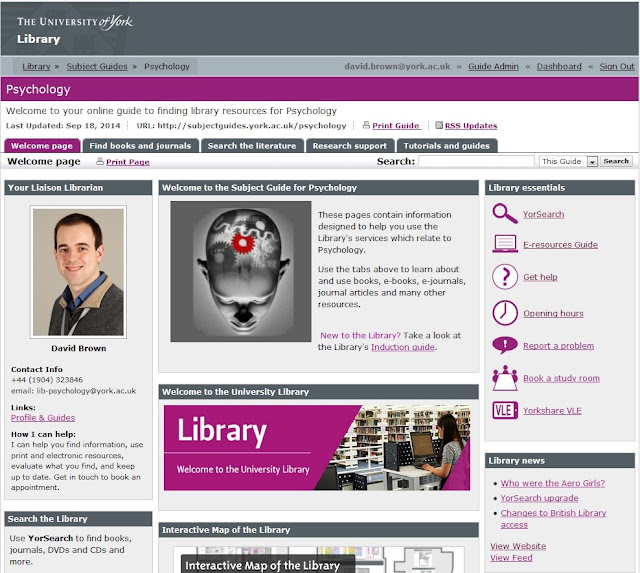Click into the guide Search text field

pos(476,161)
